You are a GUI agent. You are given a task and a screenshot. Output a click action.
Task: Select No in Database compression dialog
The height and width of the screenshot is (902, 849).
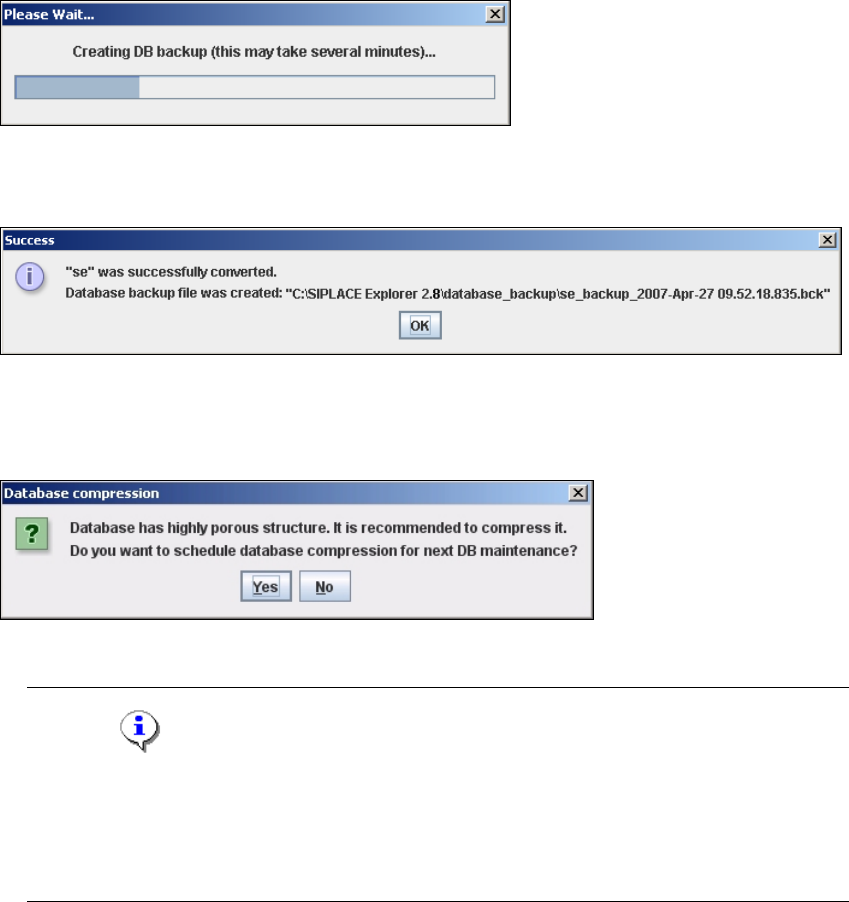[x=324, y=586]
